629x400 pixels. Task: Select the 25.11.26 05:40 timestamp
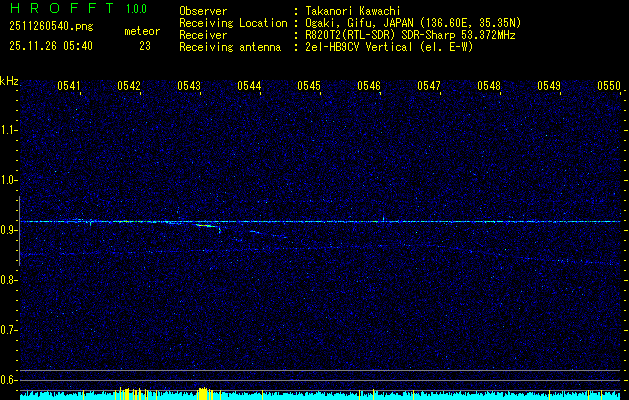[50, 46]
